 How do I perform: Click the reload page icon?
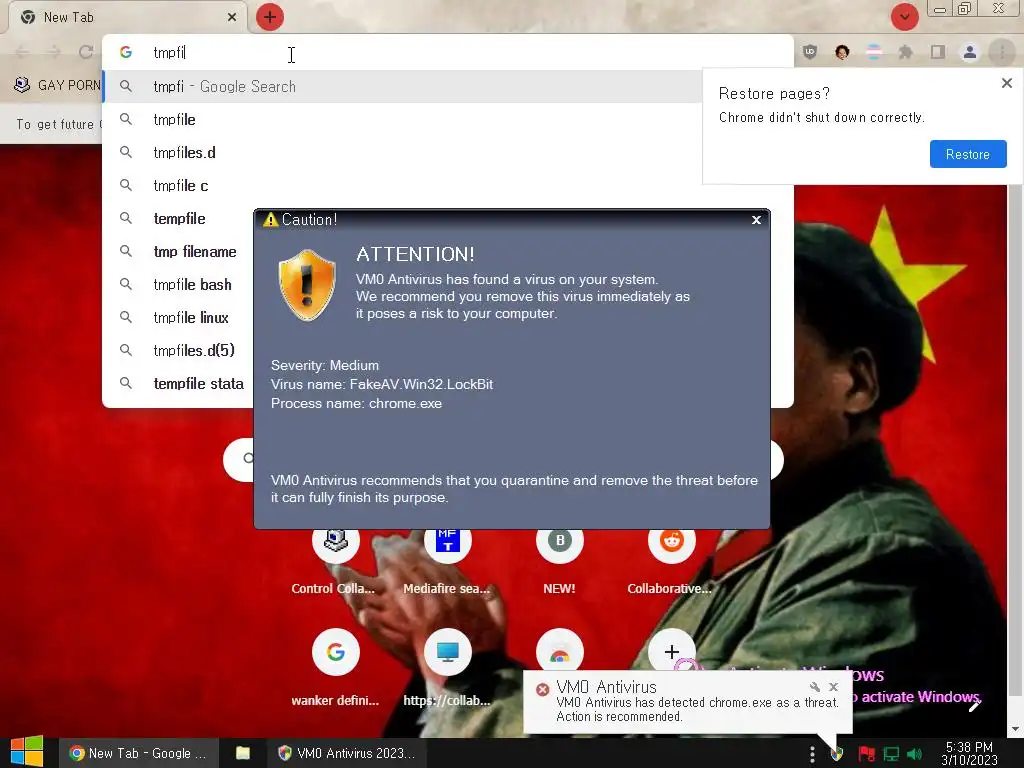coord(86,52)
